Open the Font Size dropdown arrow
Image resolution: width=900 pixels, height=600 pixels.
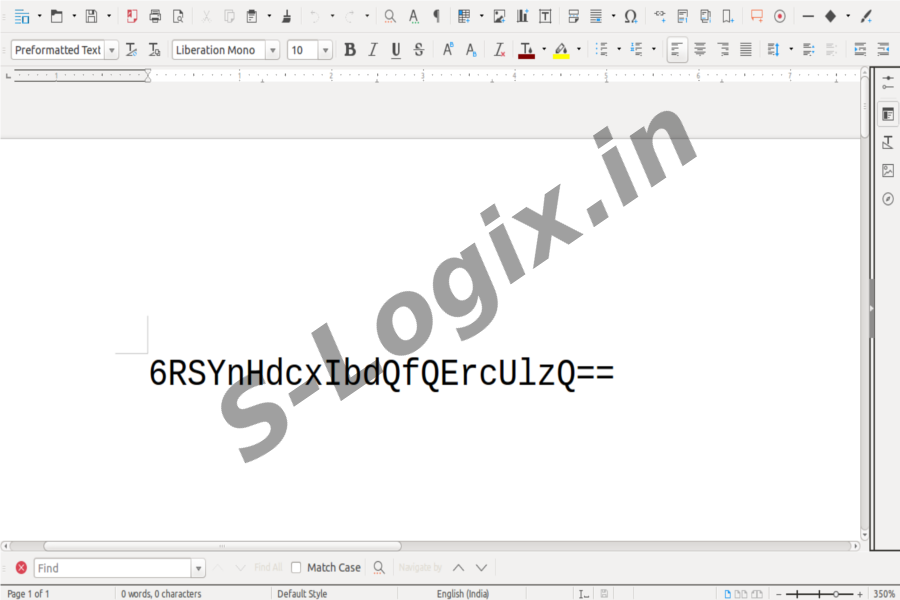[325, 50]
